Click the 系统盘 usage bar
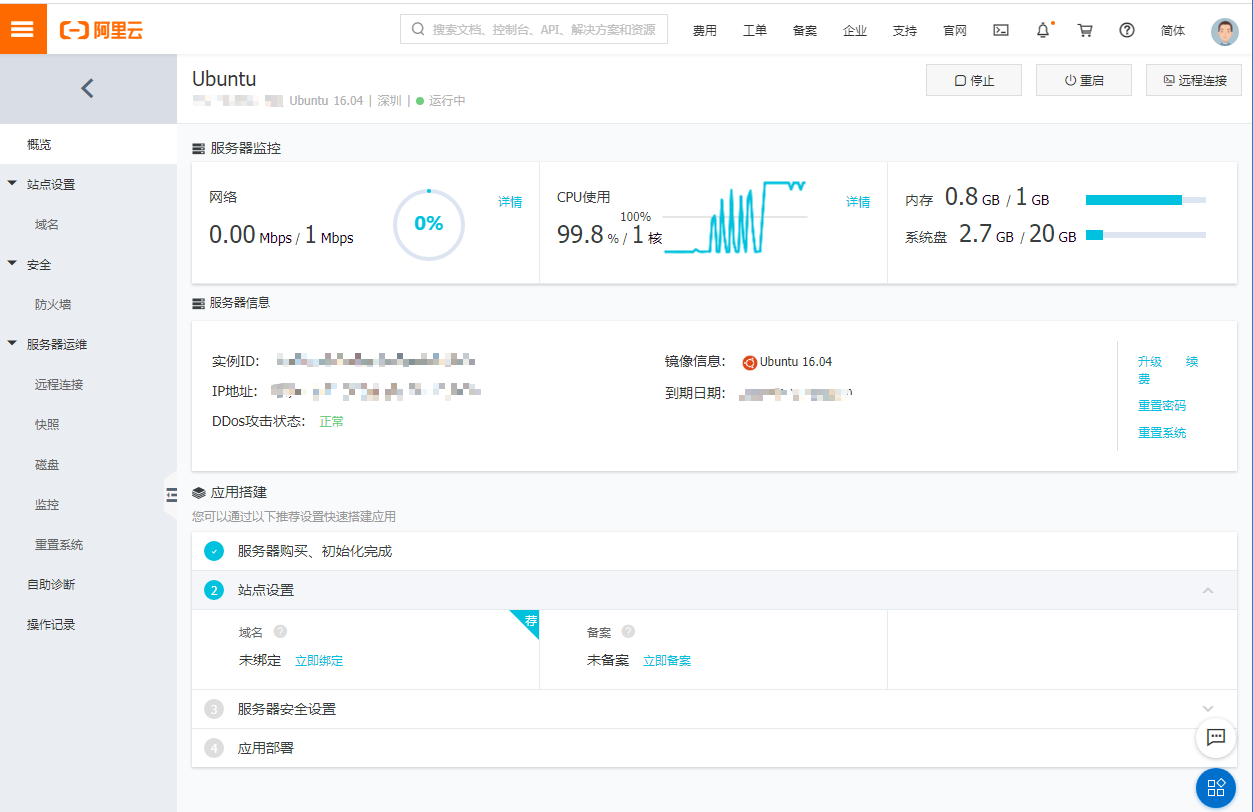 [1146, 235]
